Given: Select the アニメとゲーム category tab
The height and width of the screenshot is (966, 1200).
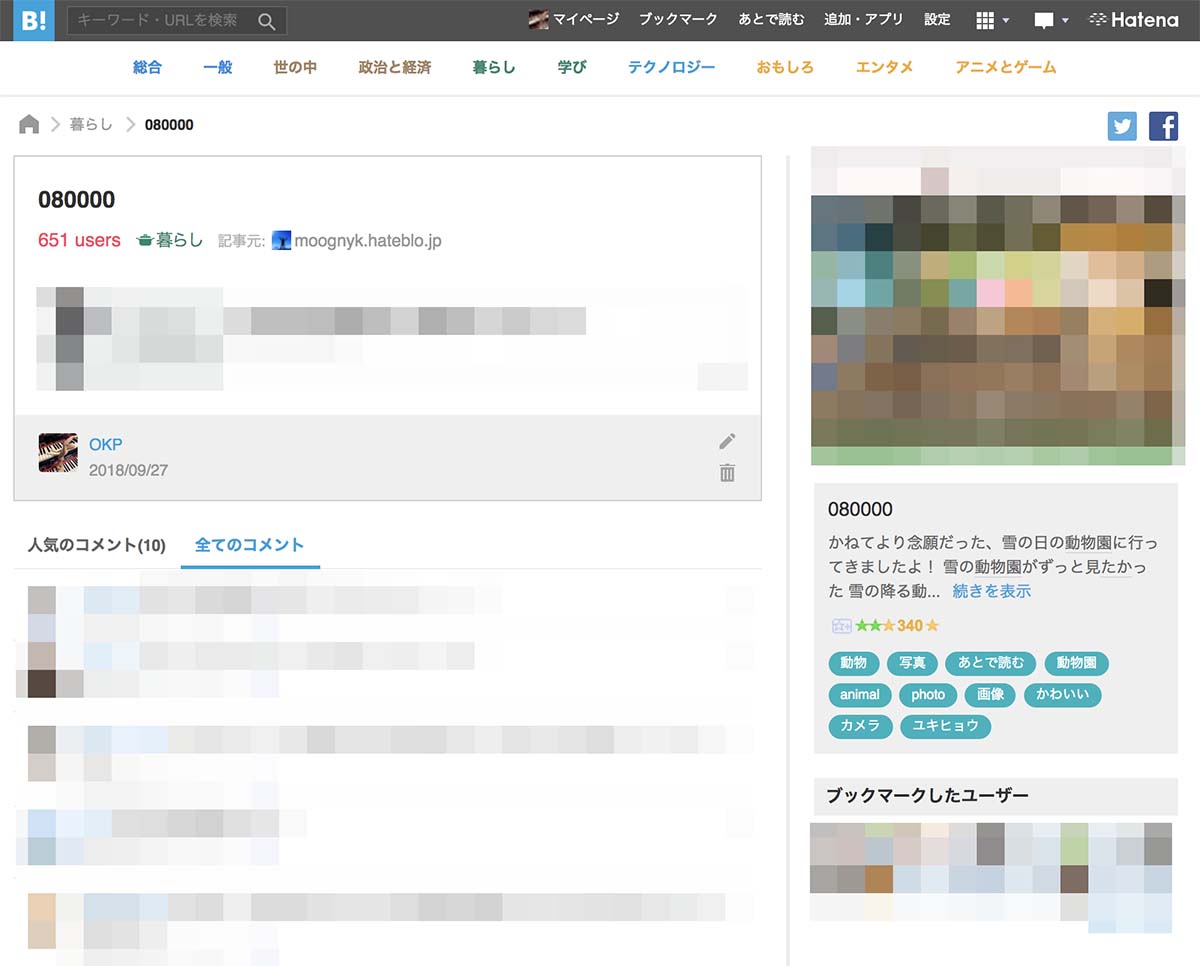Looking at the screenshot, I should tap(1005, 67).
